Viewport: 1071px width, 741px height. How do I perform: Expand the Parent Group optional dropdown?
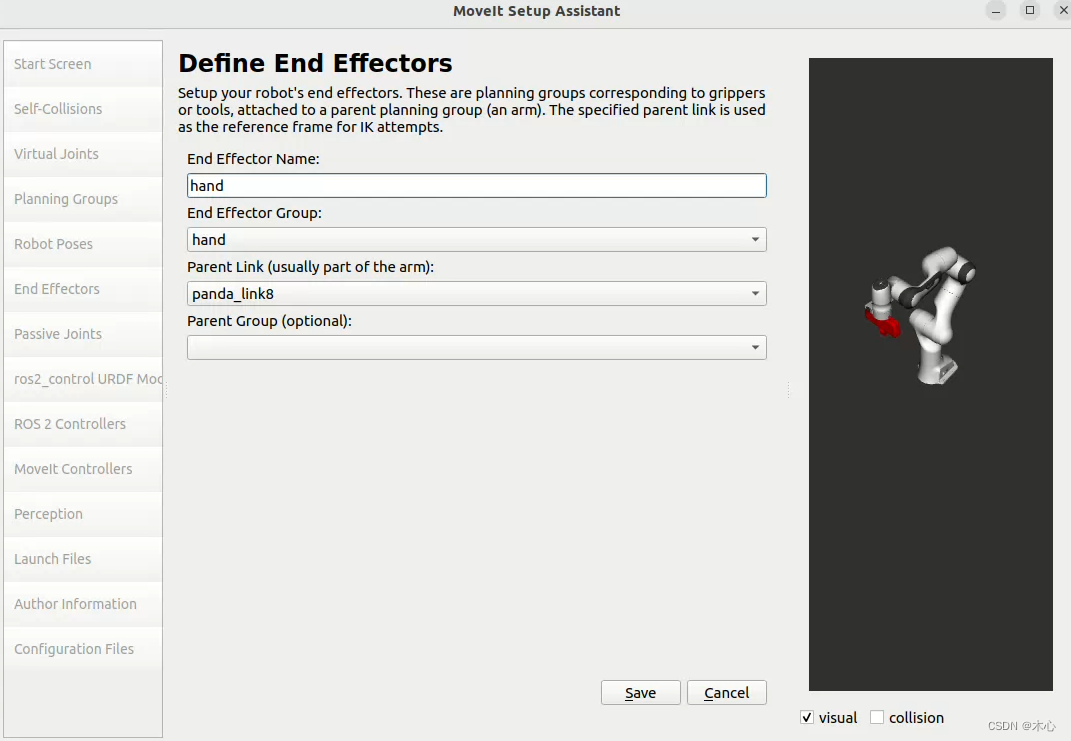pos(477,348)
